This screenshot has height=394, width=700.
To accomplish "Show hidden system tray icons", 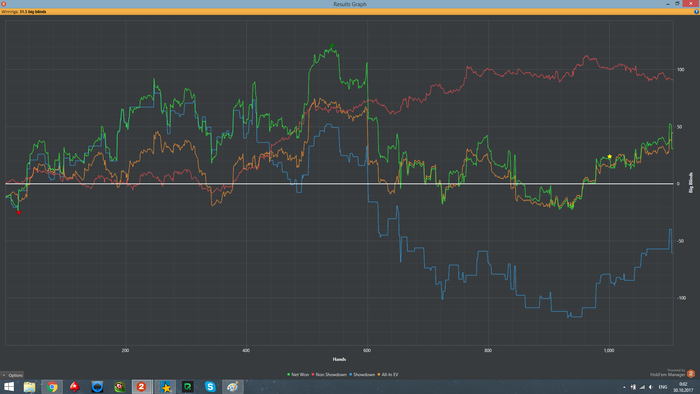I will 624,387.
